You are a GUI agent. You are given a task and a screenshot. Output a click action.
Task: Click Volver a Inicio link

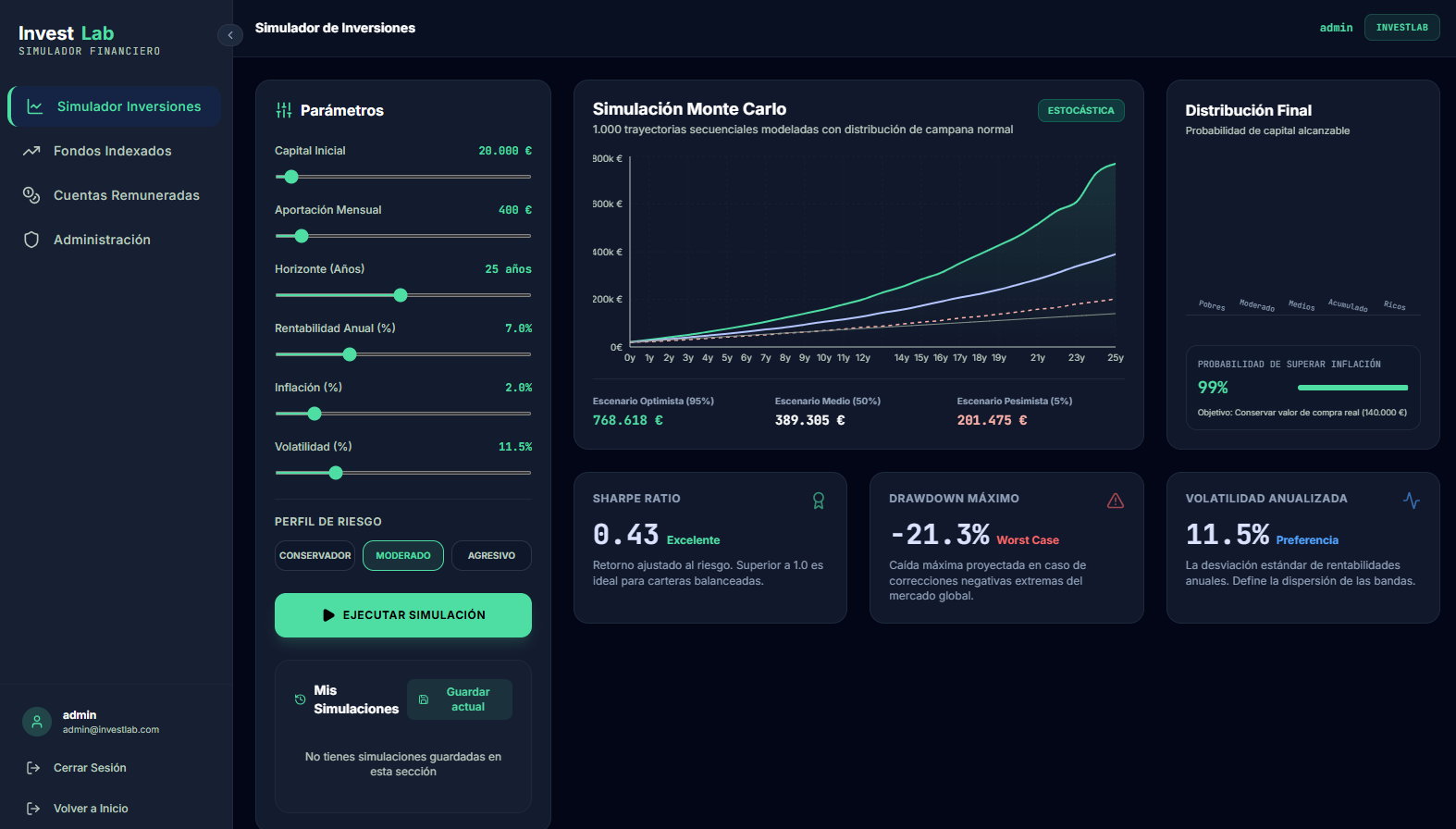tap(91, 809)
